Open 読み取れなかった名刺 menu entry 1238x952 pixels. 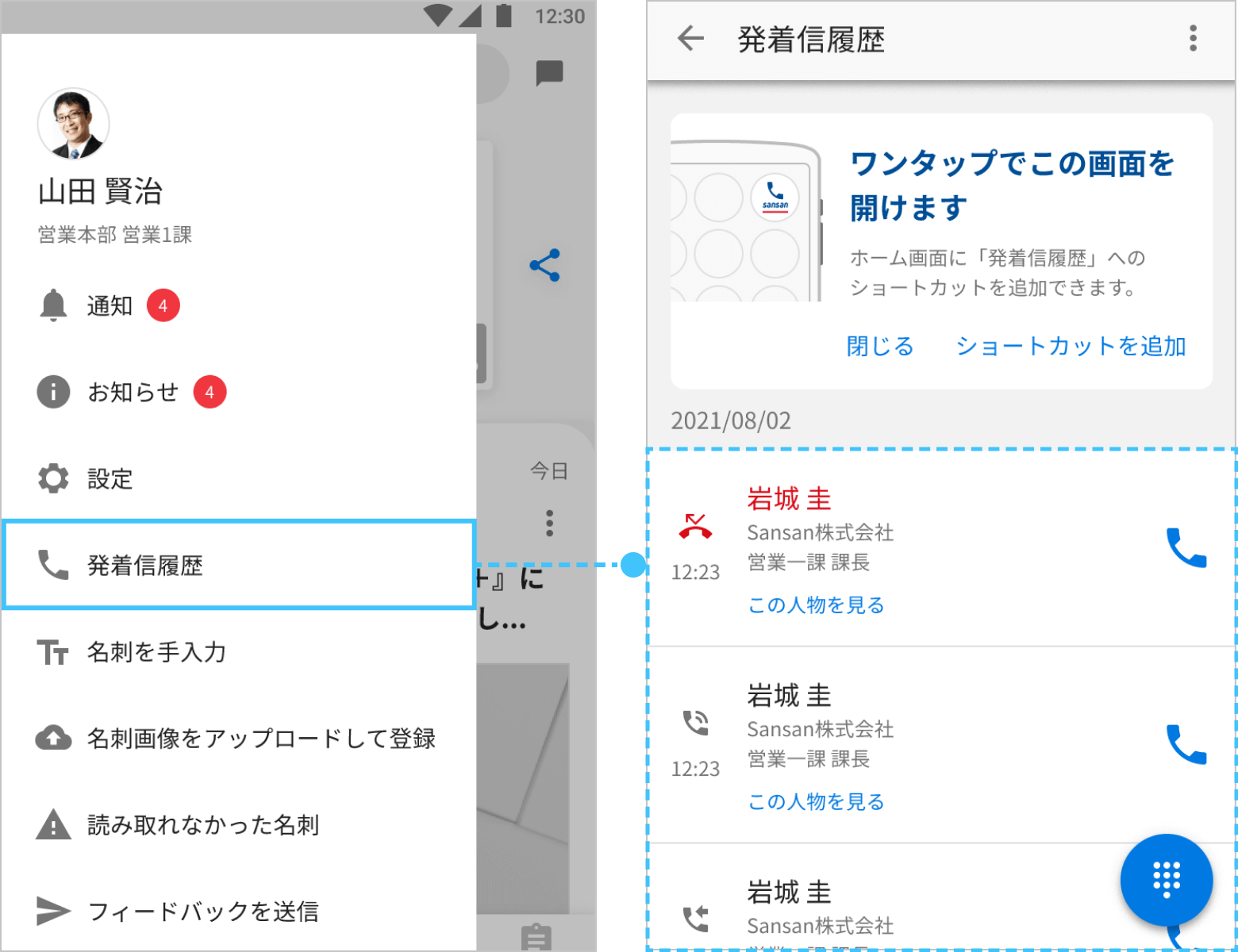click(238, 824)
